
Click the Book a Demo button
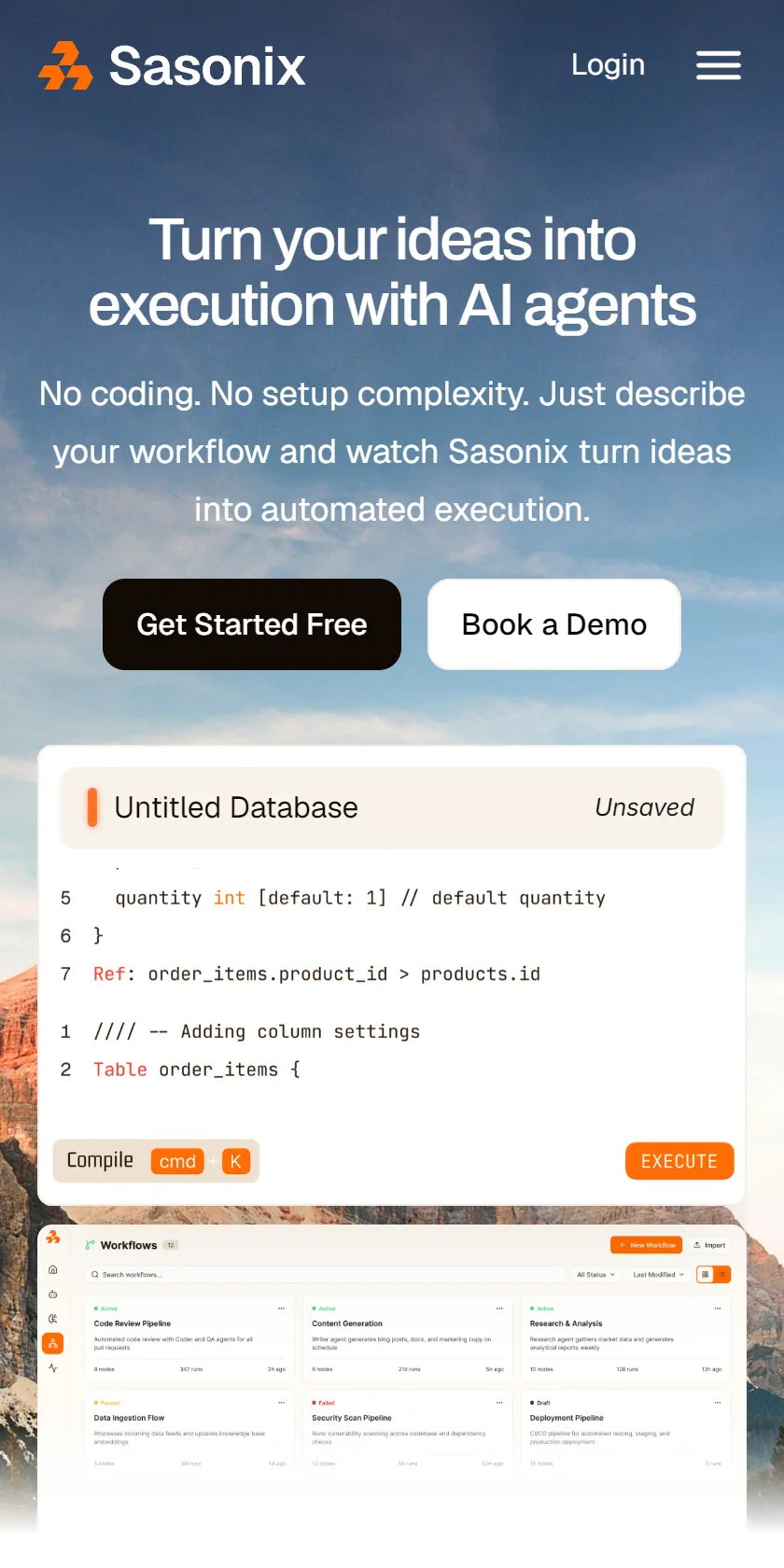click(x=554, y=624)
